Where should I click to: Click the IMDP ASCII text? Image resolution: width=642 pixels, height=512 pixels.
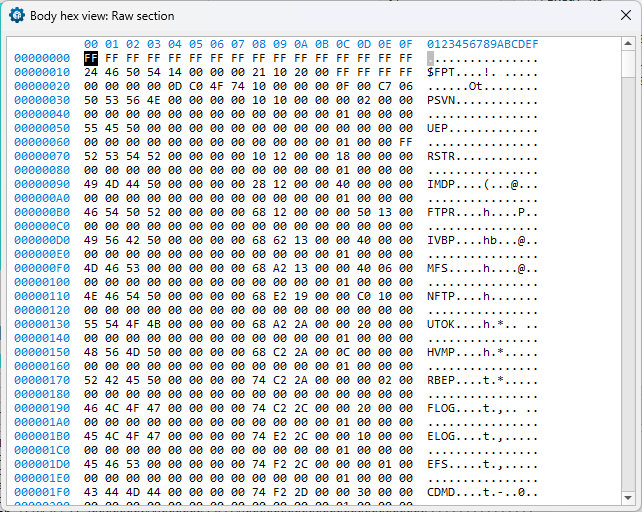[x=441, y=184]
